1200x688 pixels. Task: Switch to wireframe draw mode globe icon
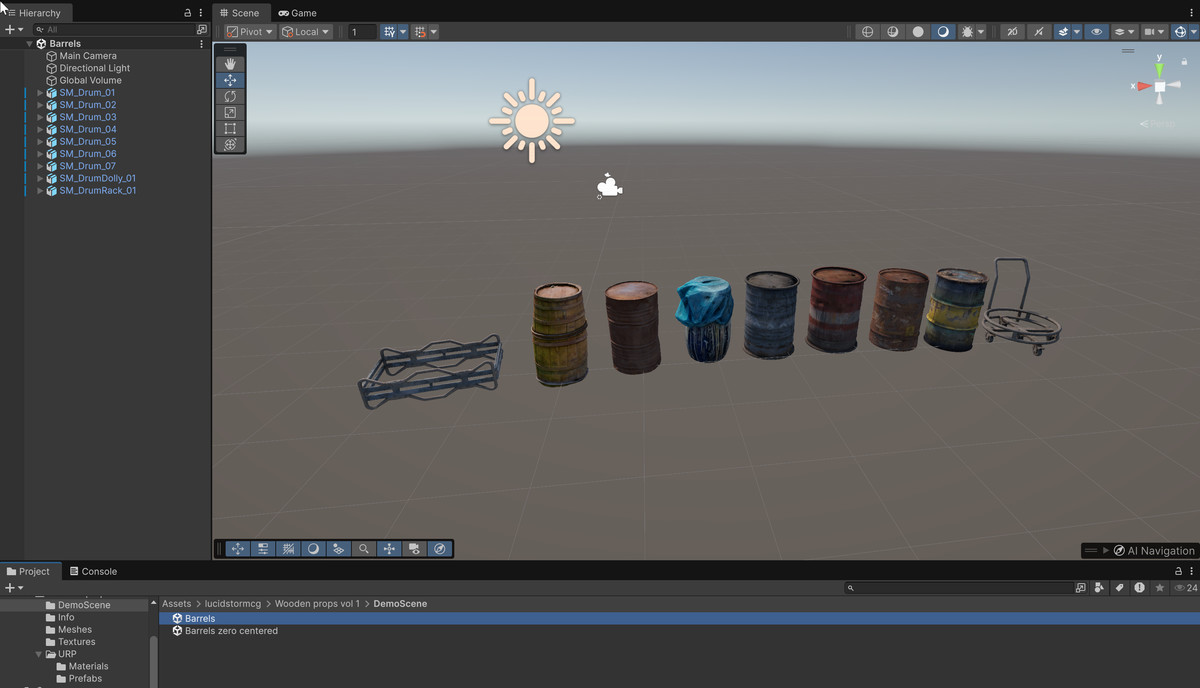(867, 32)
